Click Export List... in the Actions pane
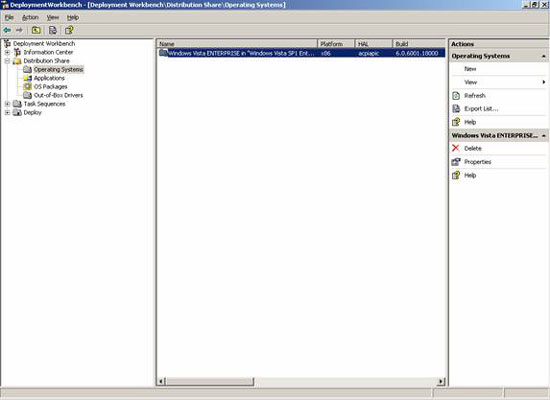Viewport: 550px width, 400px height. [x=481, y=109]
